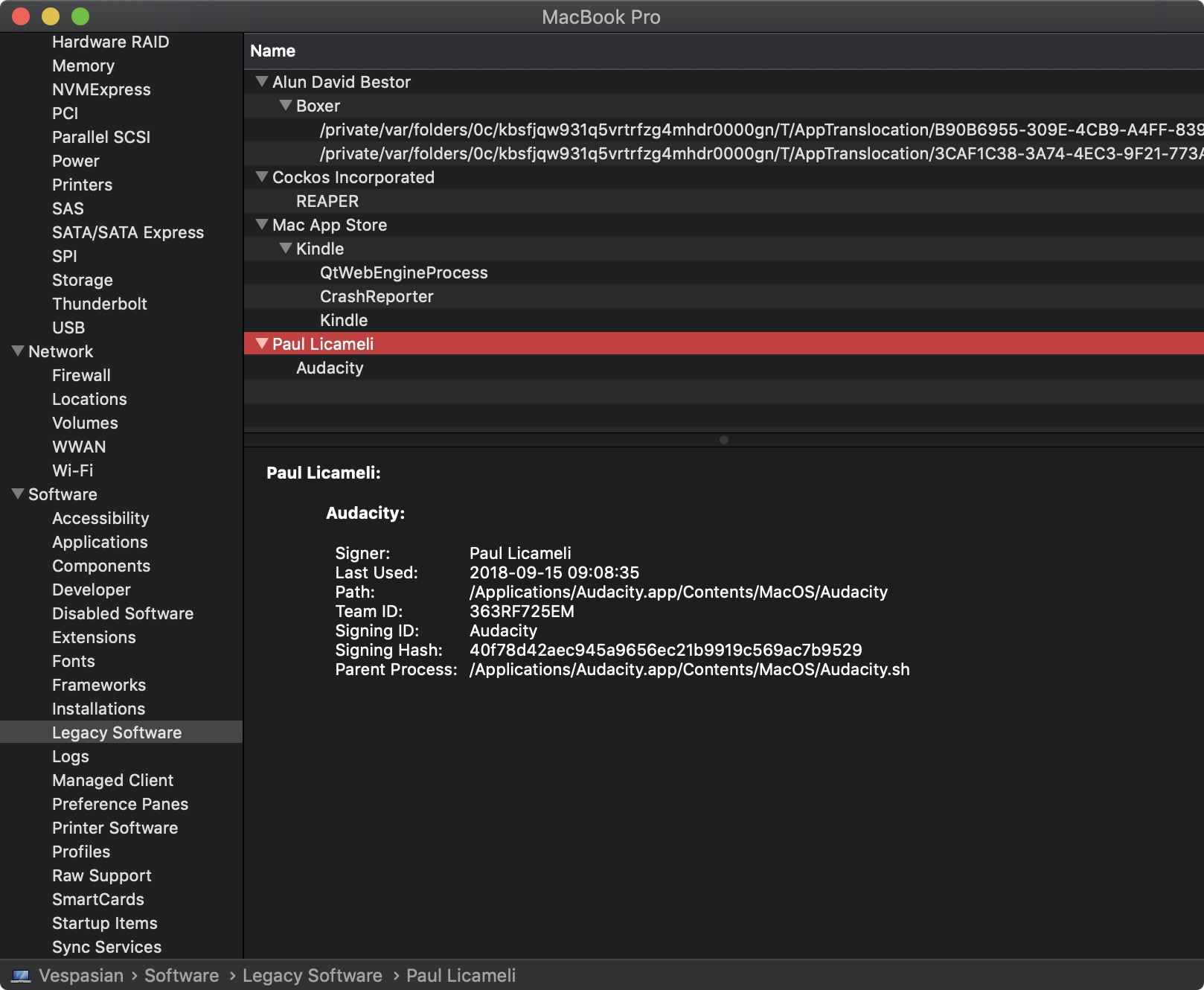Open Frameworks sidebar entry
Image resolution: width=1204 pixels, height=990 pixels.
[x=99, y=685]
